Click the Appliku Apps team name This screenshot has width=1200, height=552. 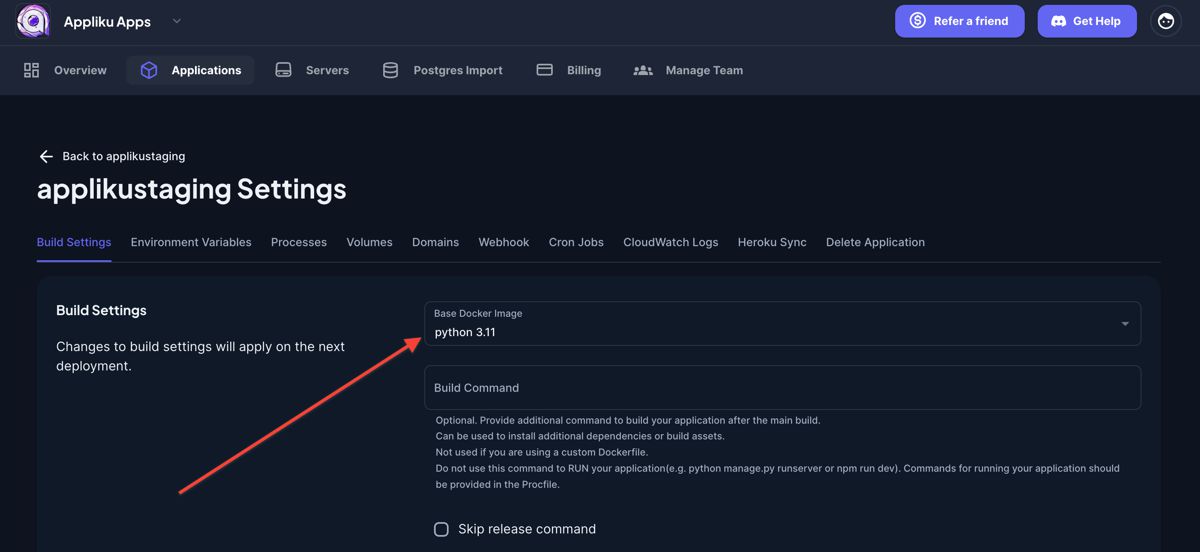[107, 21]
